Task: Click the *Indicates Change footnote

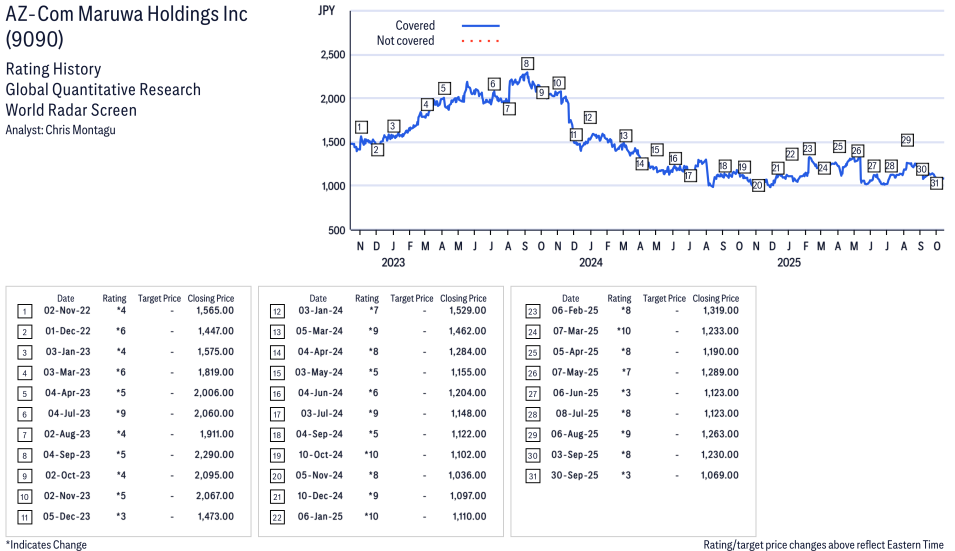Action: pos(46,544)
